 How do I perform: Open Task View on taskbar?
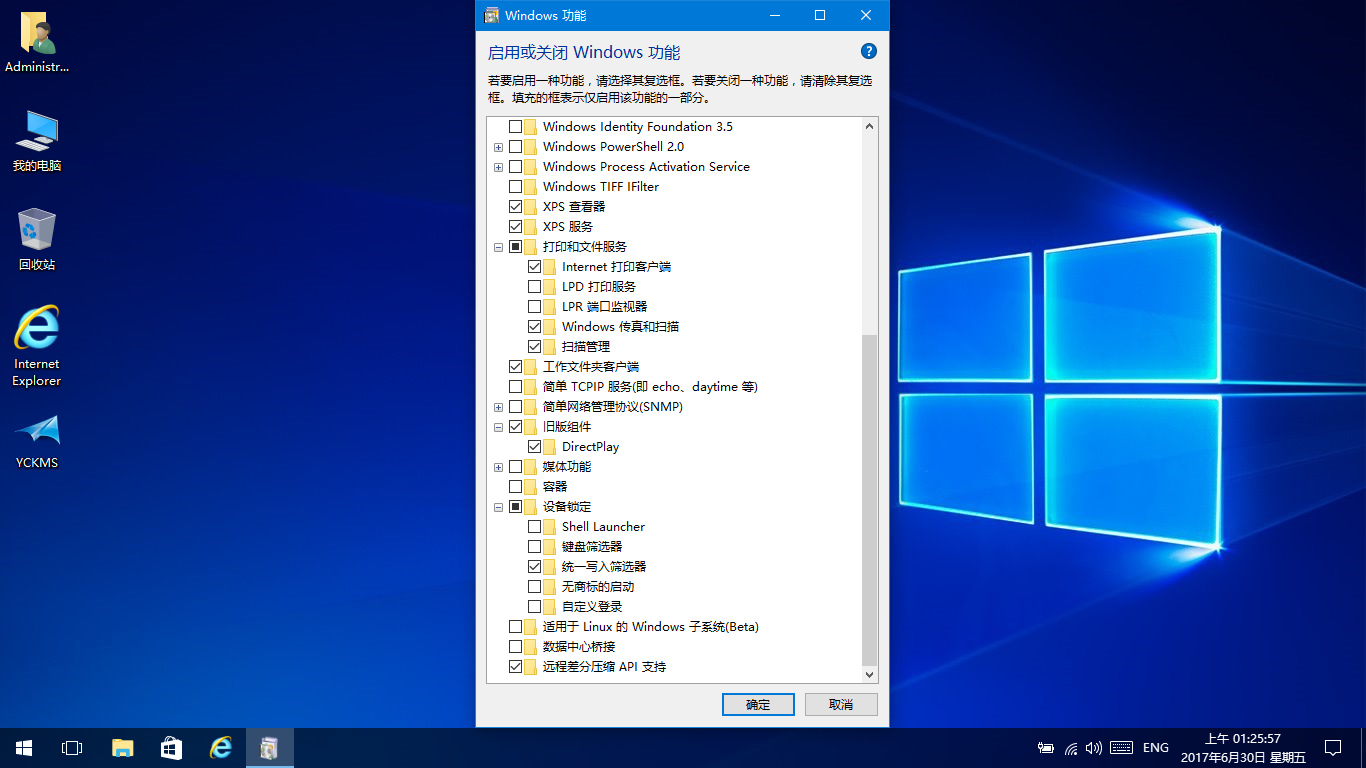72,748
